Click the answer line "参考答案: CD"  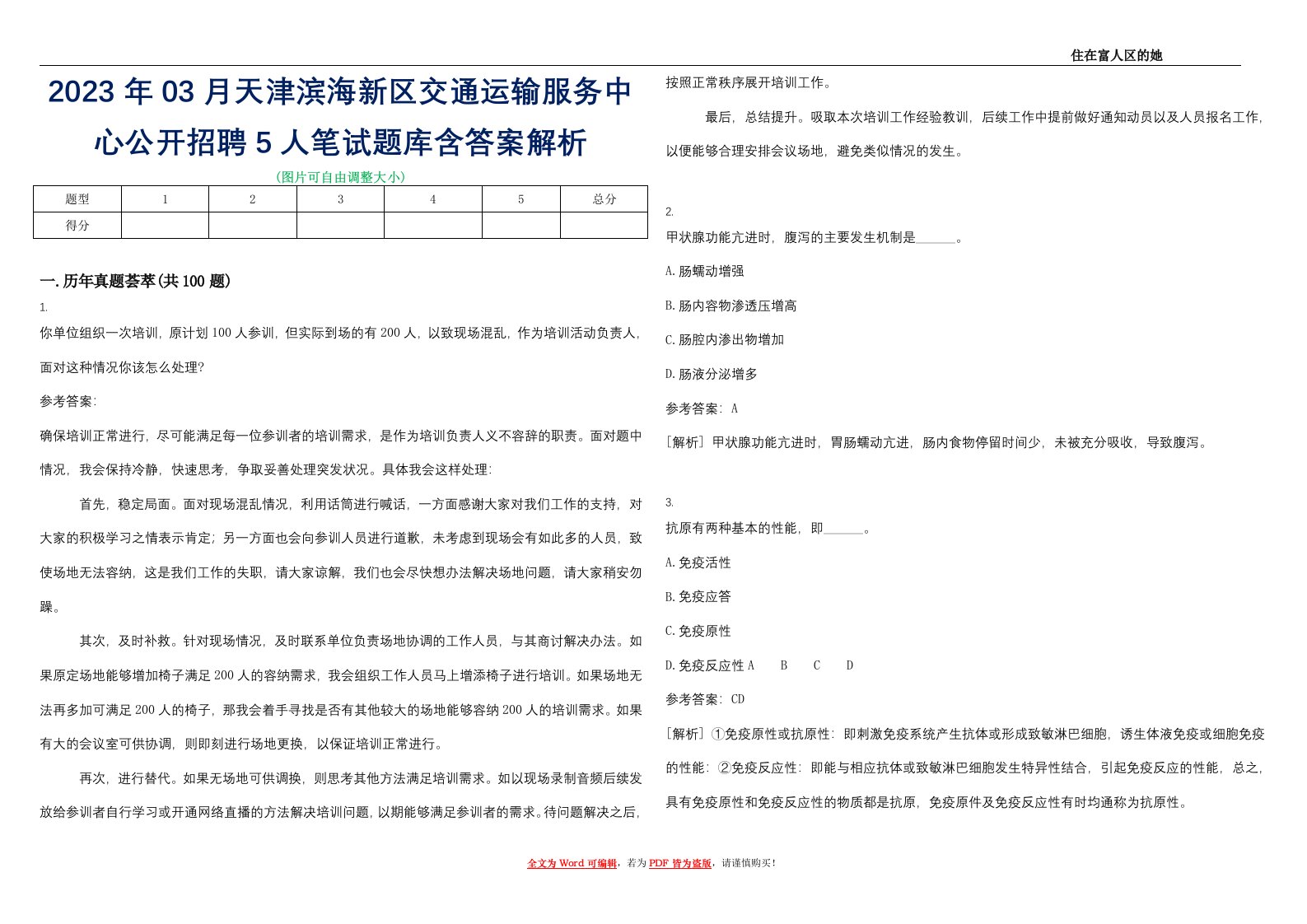point(705,699)
